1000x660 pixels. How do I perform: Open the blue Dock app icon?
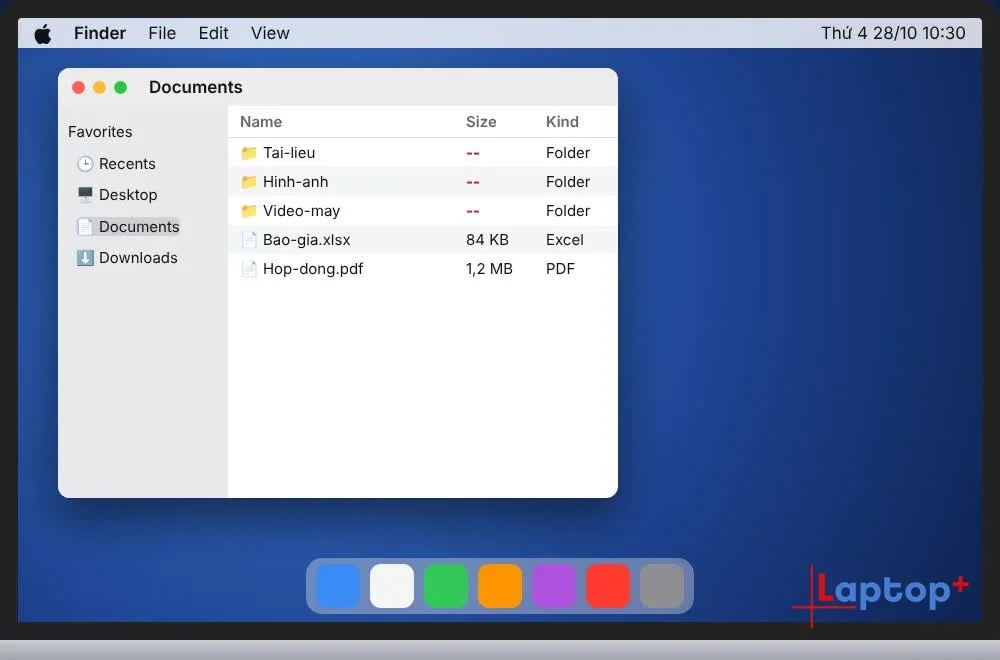pos(337,585)
